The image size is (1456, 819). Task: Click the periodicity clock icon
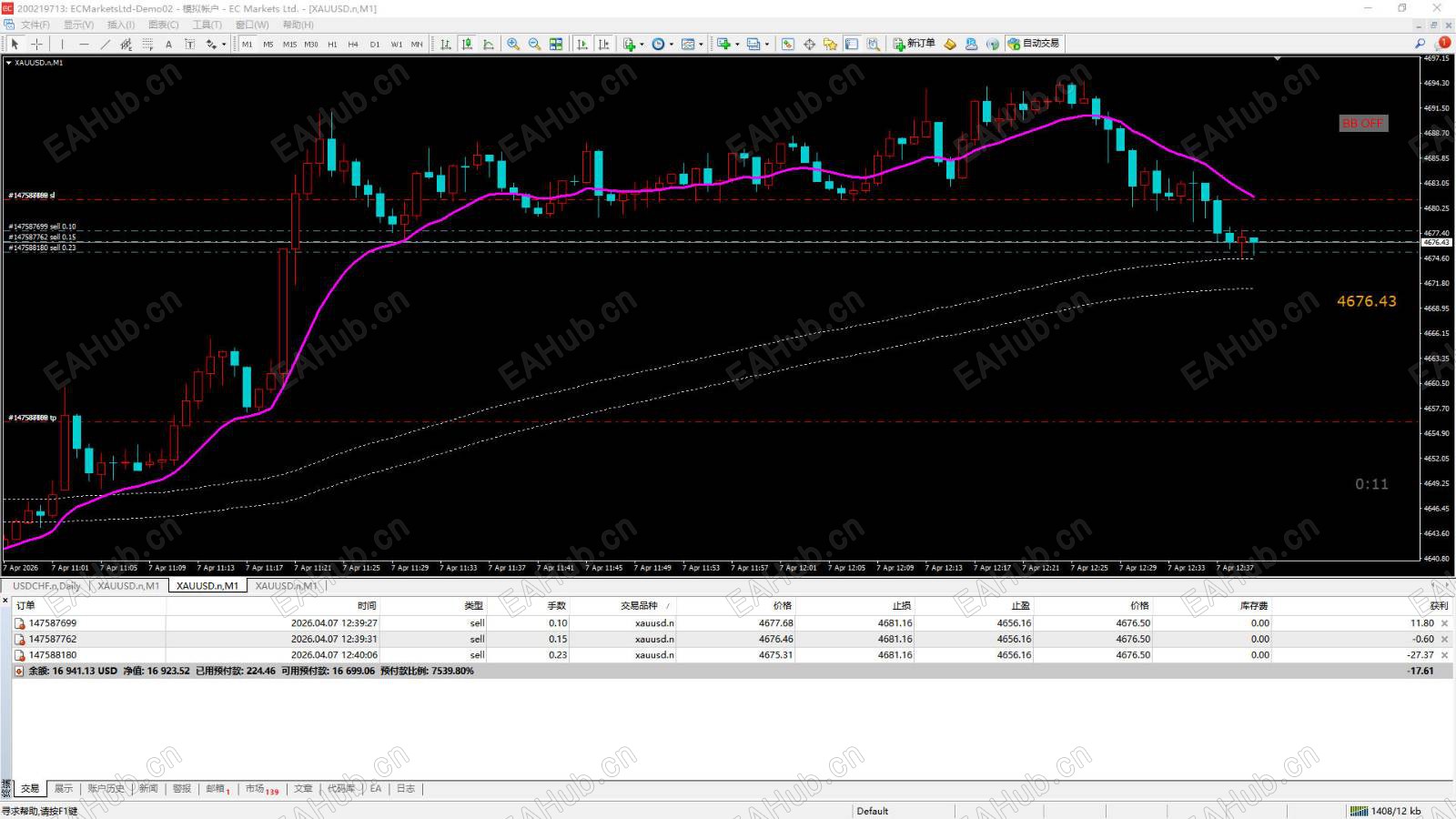[x=659, y=44]
